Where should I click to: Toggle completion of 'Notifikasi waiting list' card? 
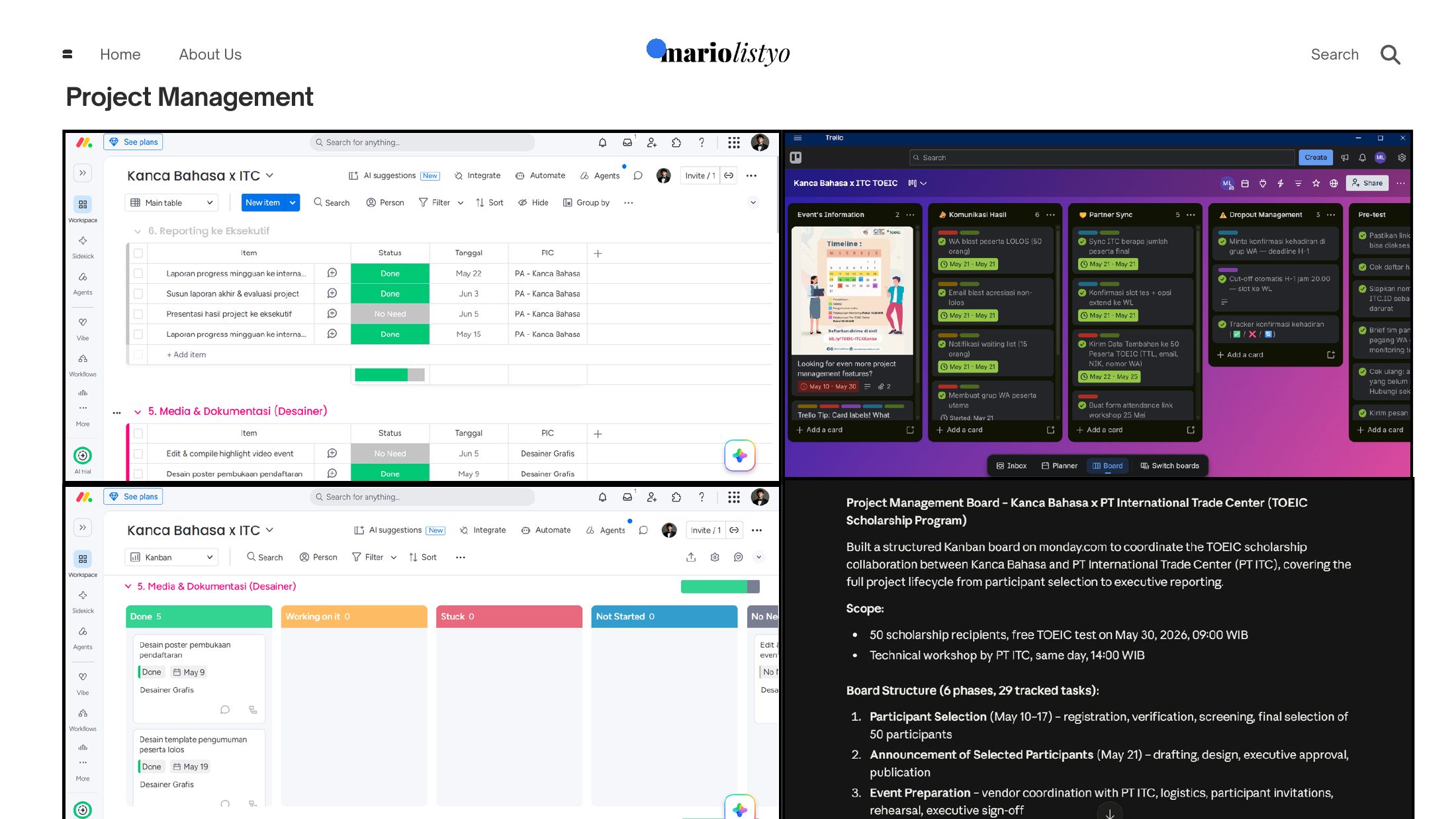942,344
